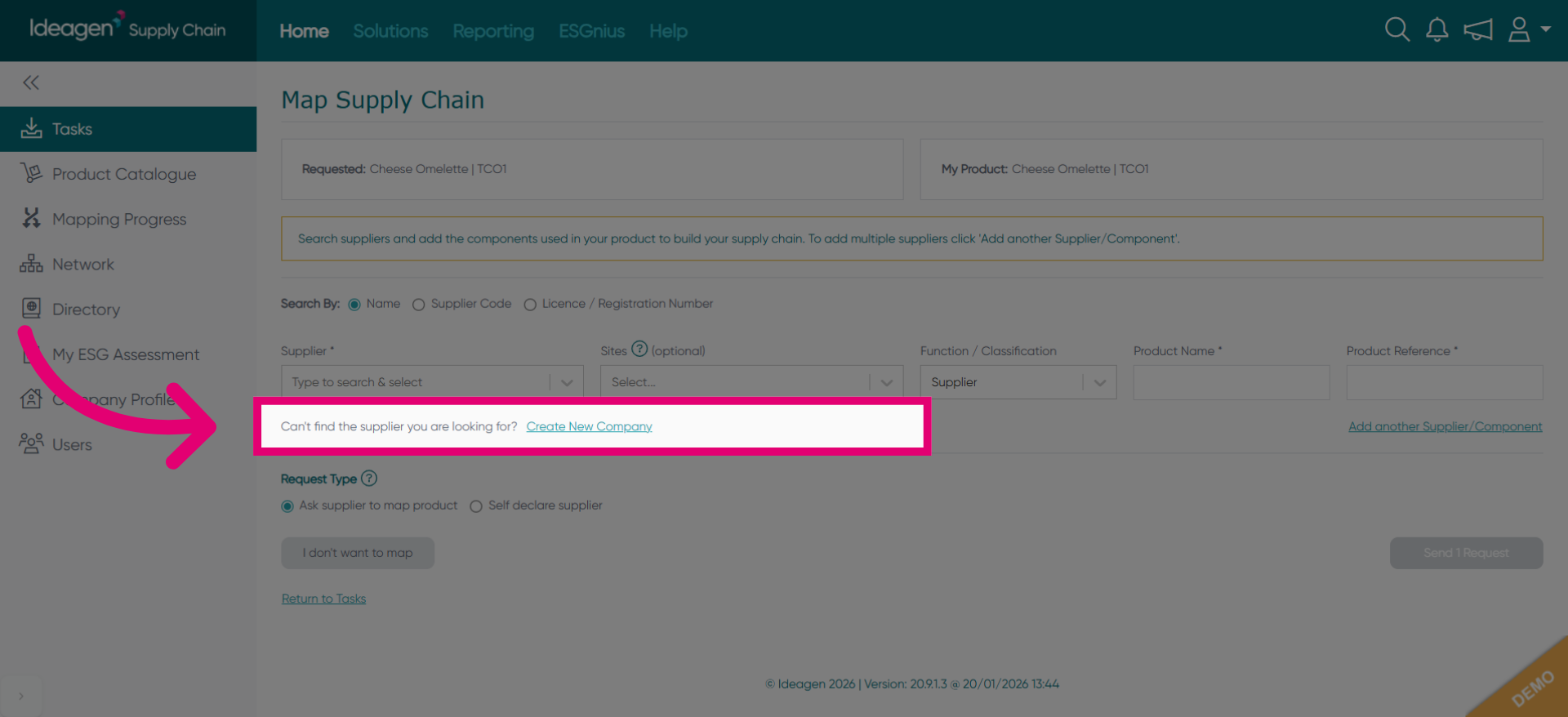Viewport: 1568px width, 717px height.
Task: Click the Product Name input field
Action: (x=1232, y=382)
